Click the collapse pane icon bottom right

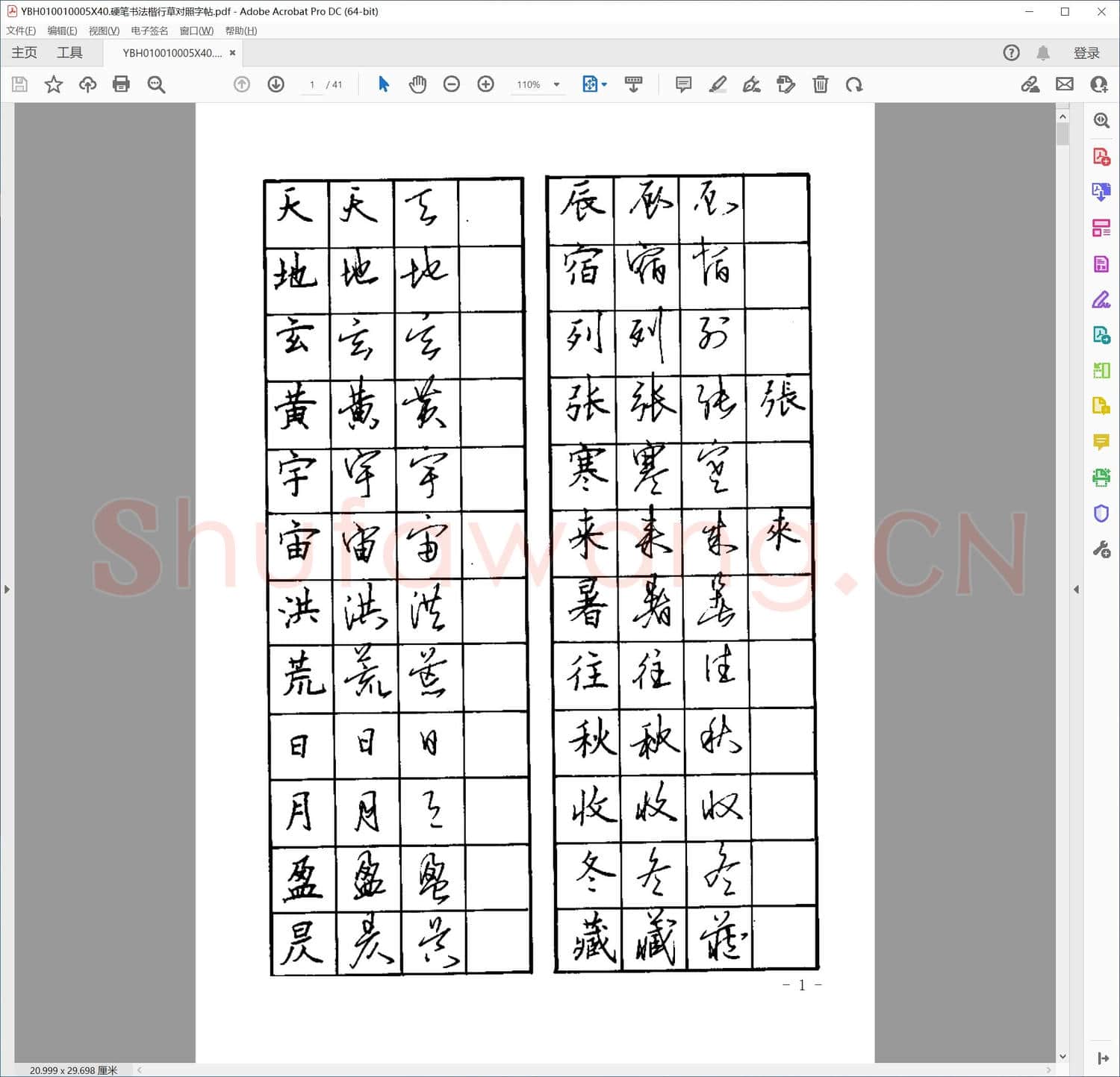click(1103, 1058)
